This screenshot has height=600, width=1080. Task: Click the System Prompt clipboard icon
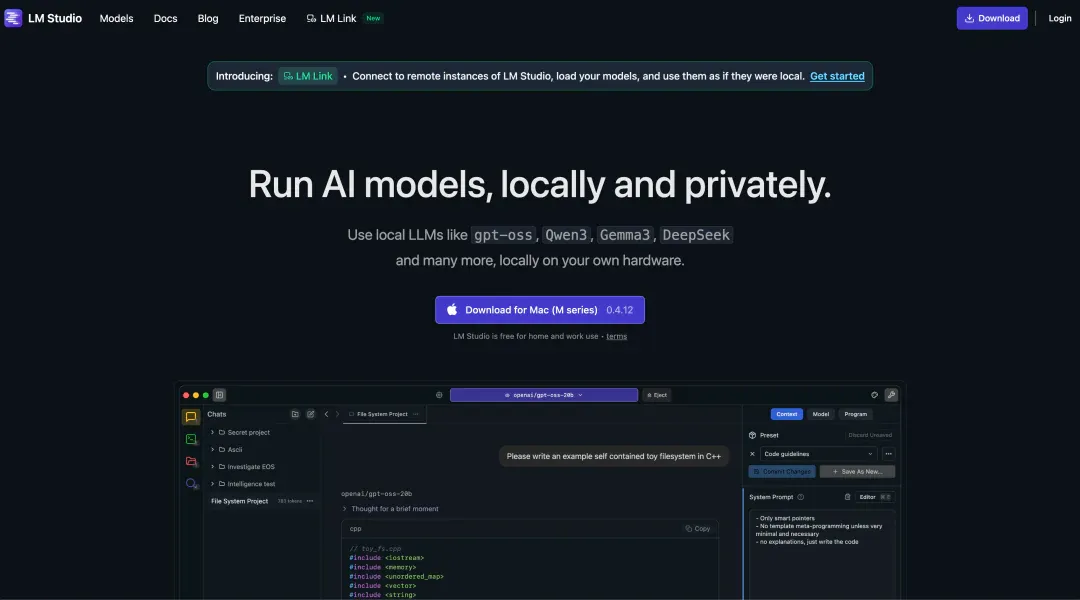tap(847, 497)
